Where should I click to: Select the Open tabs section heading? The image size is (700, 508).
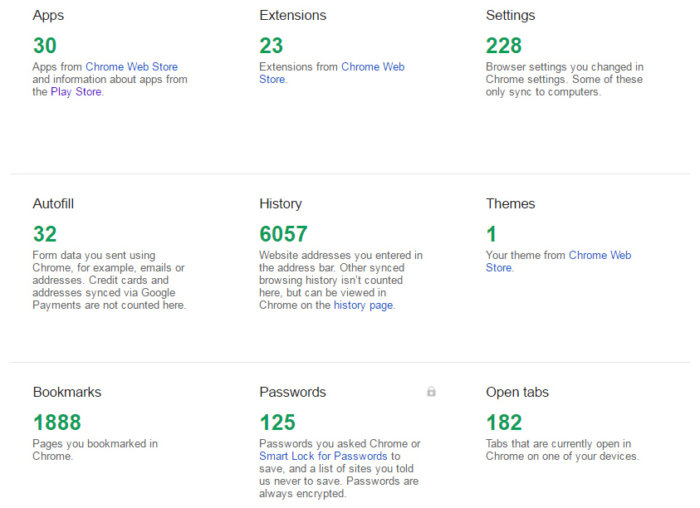(517, 392)
